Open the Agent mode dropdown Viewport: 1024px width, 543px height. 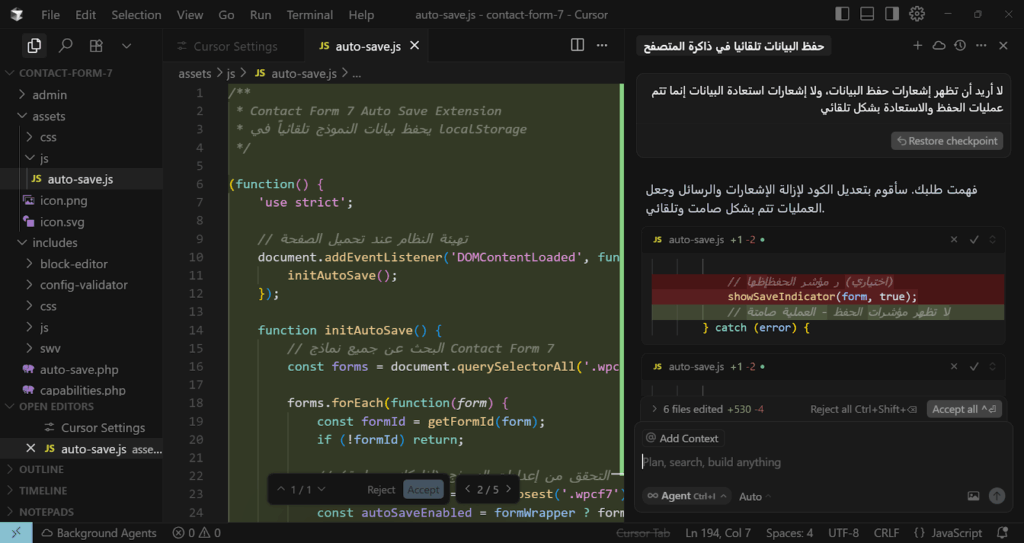tap(686, 496)
